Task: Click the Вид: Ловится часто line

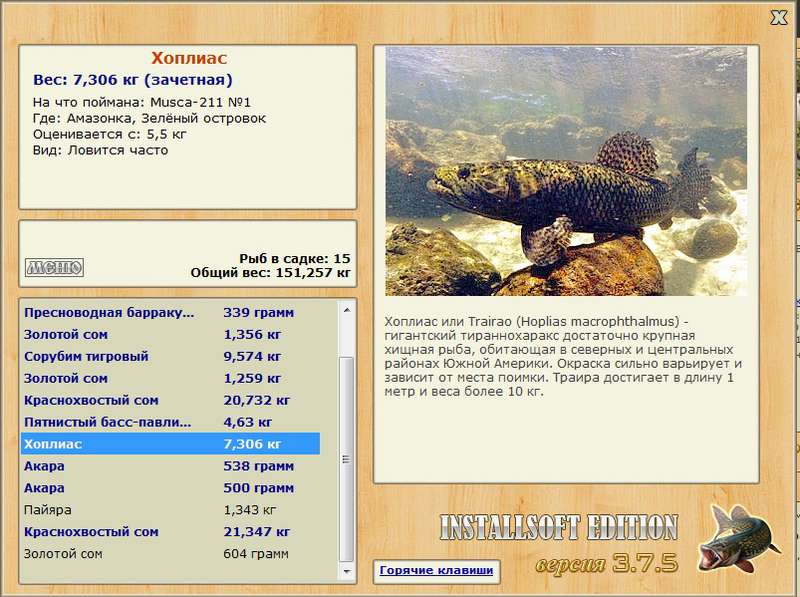Action: tap(101, 151)
